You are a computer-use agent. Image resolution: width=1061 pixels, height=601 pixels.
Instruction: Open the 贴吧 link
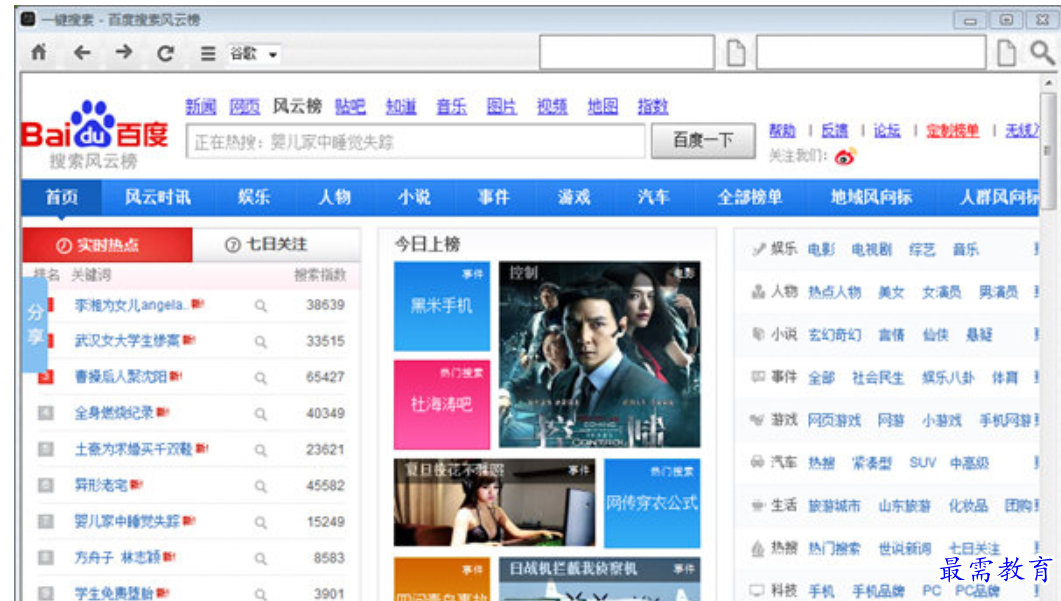click(x=350, y=106)
